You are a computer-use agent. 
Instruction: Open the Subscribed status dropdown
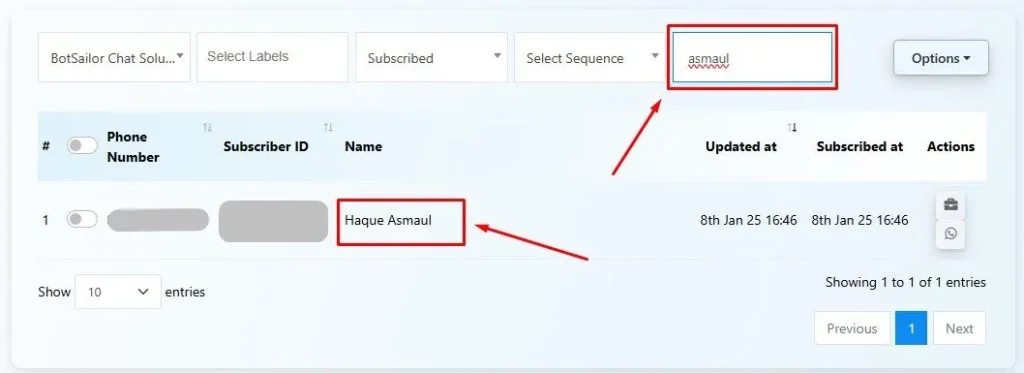431,57
